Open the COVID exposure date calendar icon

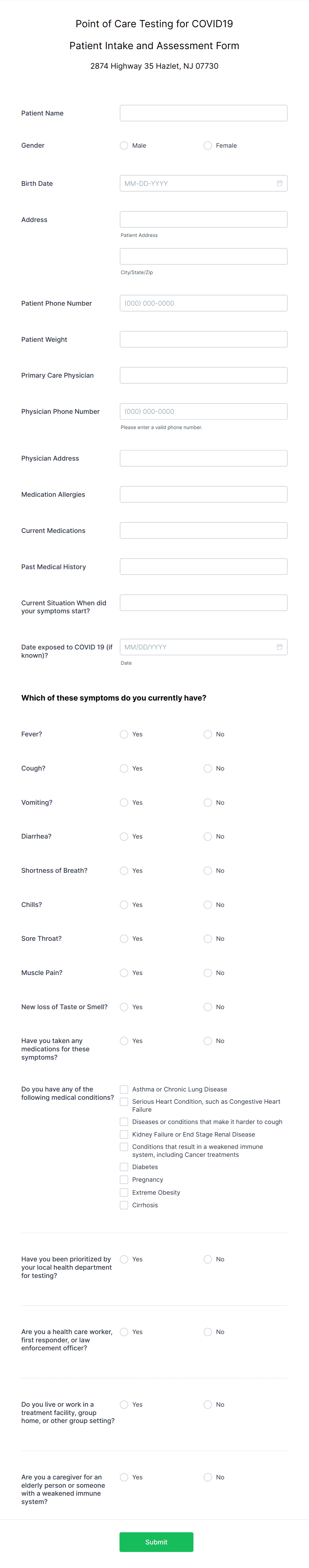pos(280,647)
